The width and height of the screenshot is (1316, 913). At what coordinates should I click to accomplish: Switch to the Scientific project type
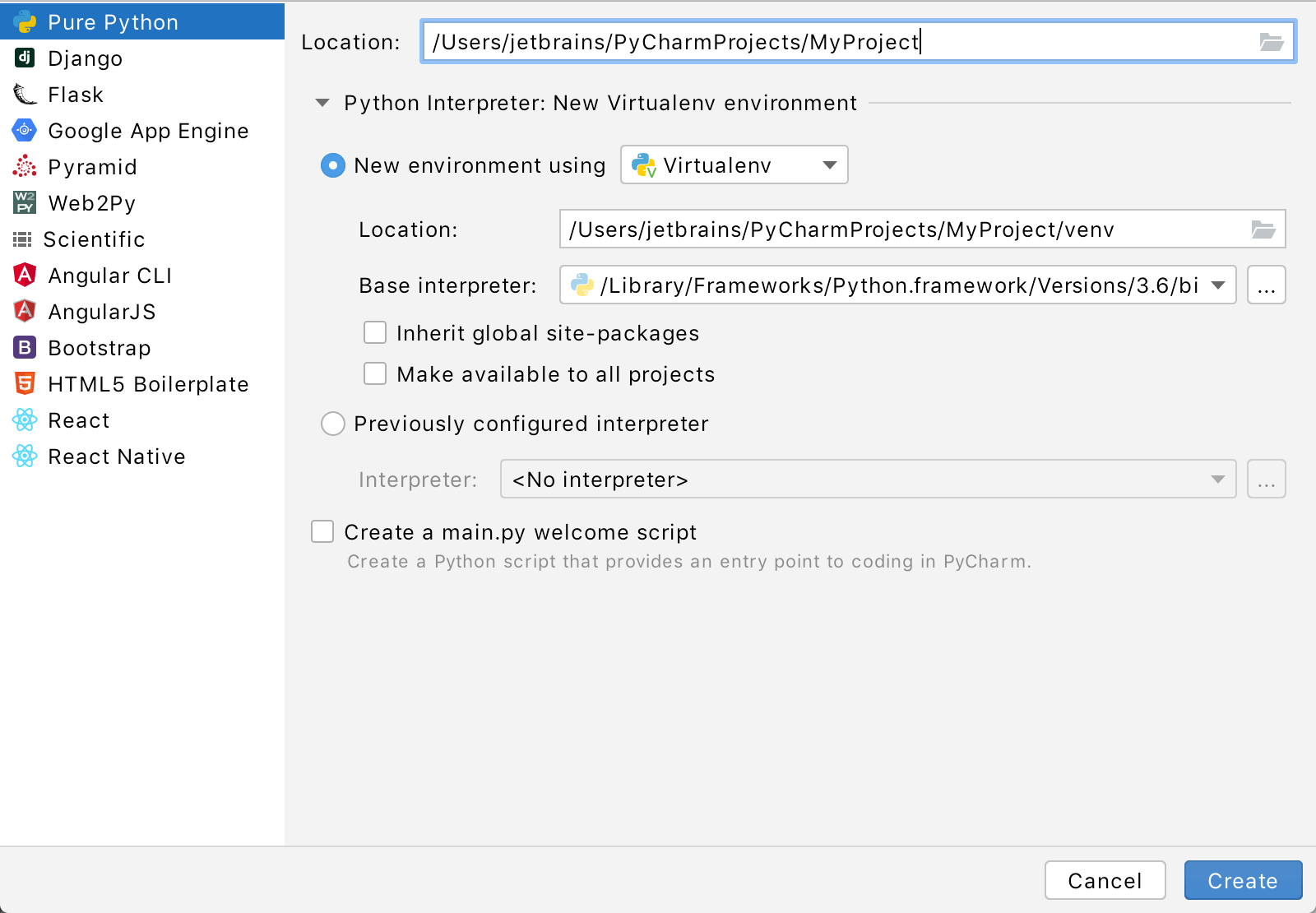pyautogui.click(x=24, y=239)
